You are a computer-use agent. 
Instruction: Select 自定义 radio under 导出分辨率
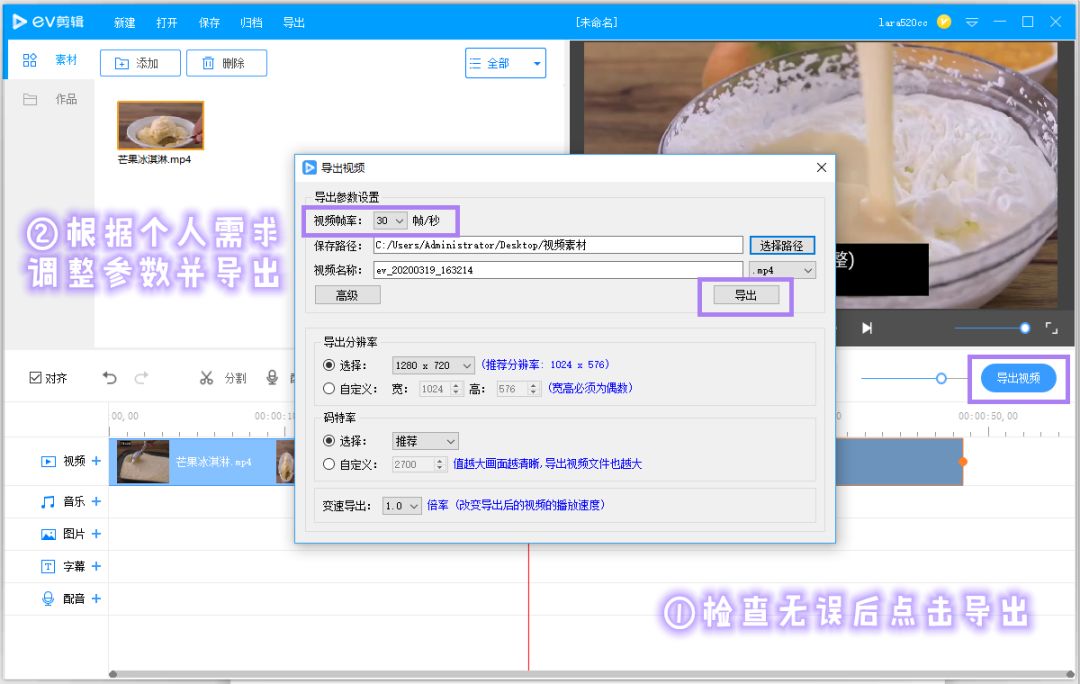[329, 389]
